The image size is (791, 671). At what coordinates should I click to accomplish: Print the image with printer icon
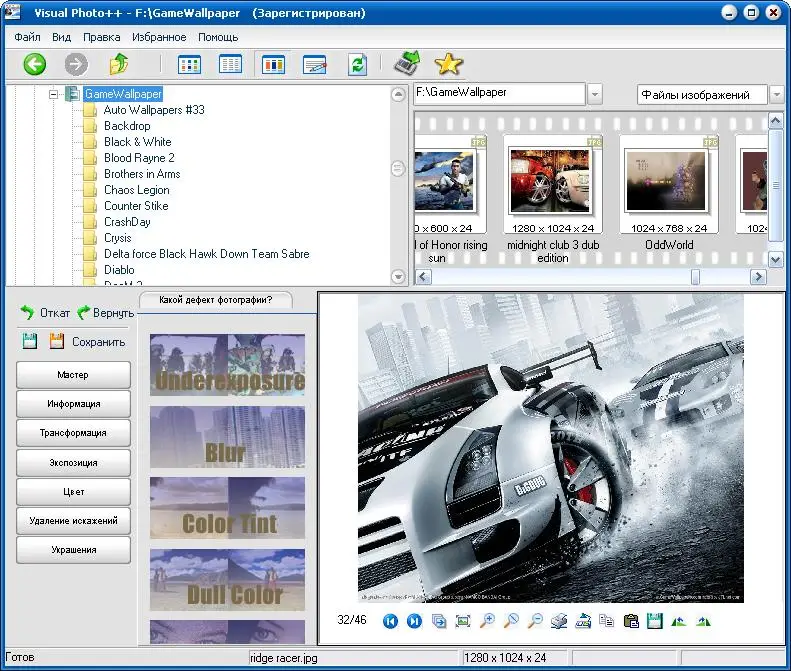[559, 621]
